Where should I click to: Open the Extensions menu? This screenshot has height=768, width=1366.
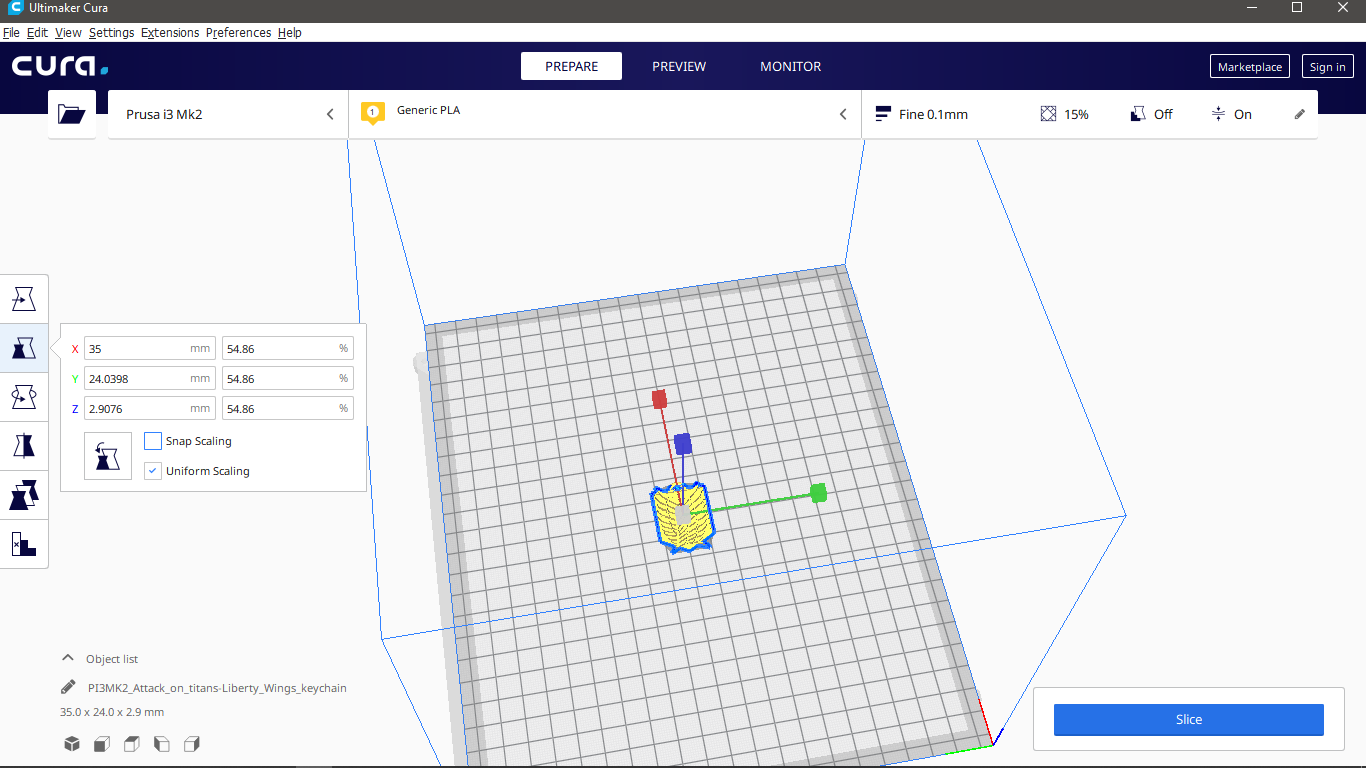click(170, 33)
